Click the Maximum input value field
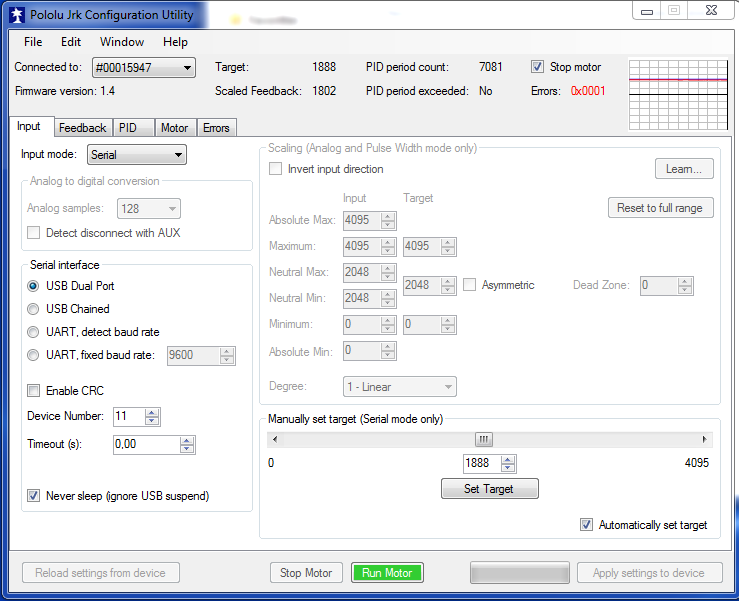Image resolution: width=739 pixels, height=601 pixels. pos(362,247)
